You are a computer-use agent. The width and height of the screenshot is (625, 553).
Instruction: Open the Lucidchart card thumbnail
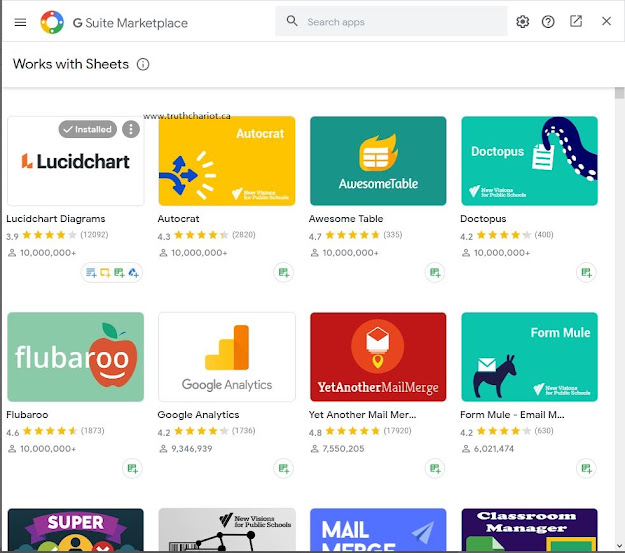tap(76, 161)
